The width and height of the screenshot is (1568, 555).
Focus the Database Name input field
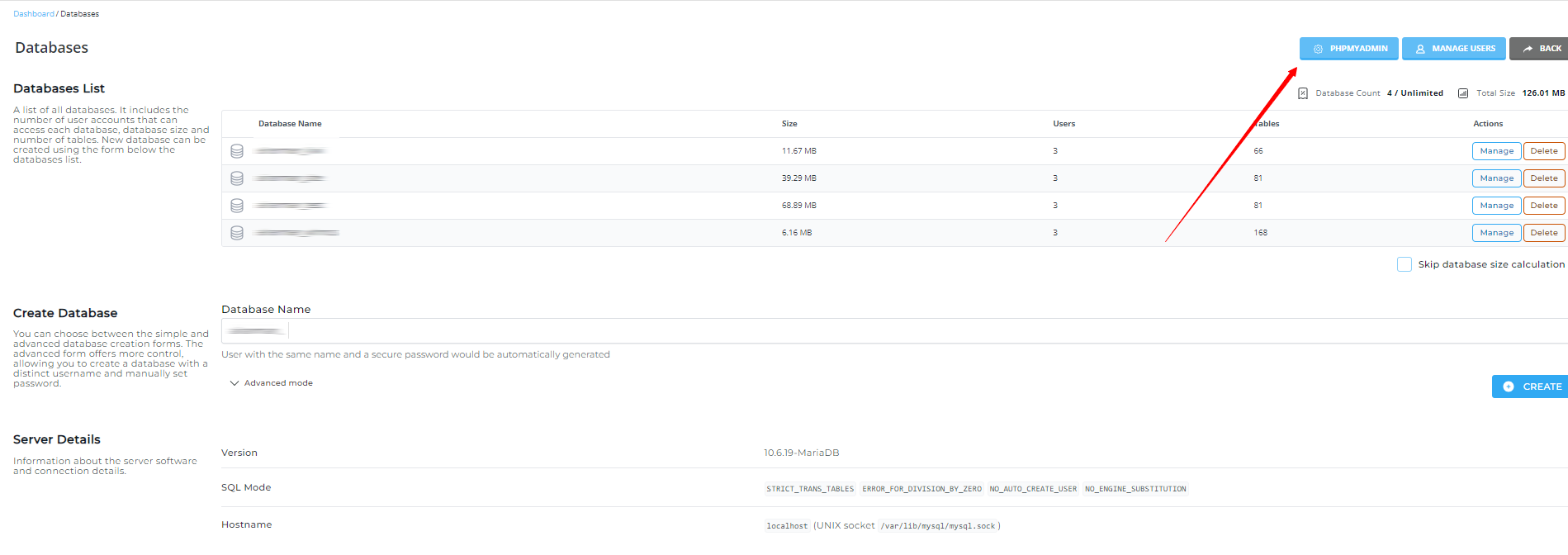[x=908, y=331]
